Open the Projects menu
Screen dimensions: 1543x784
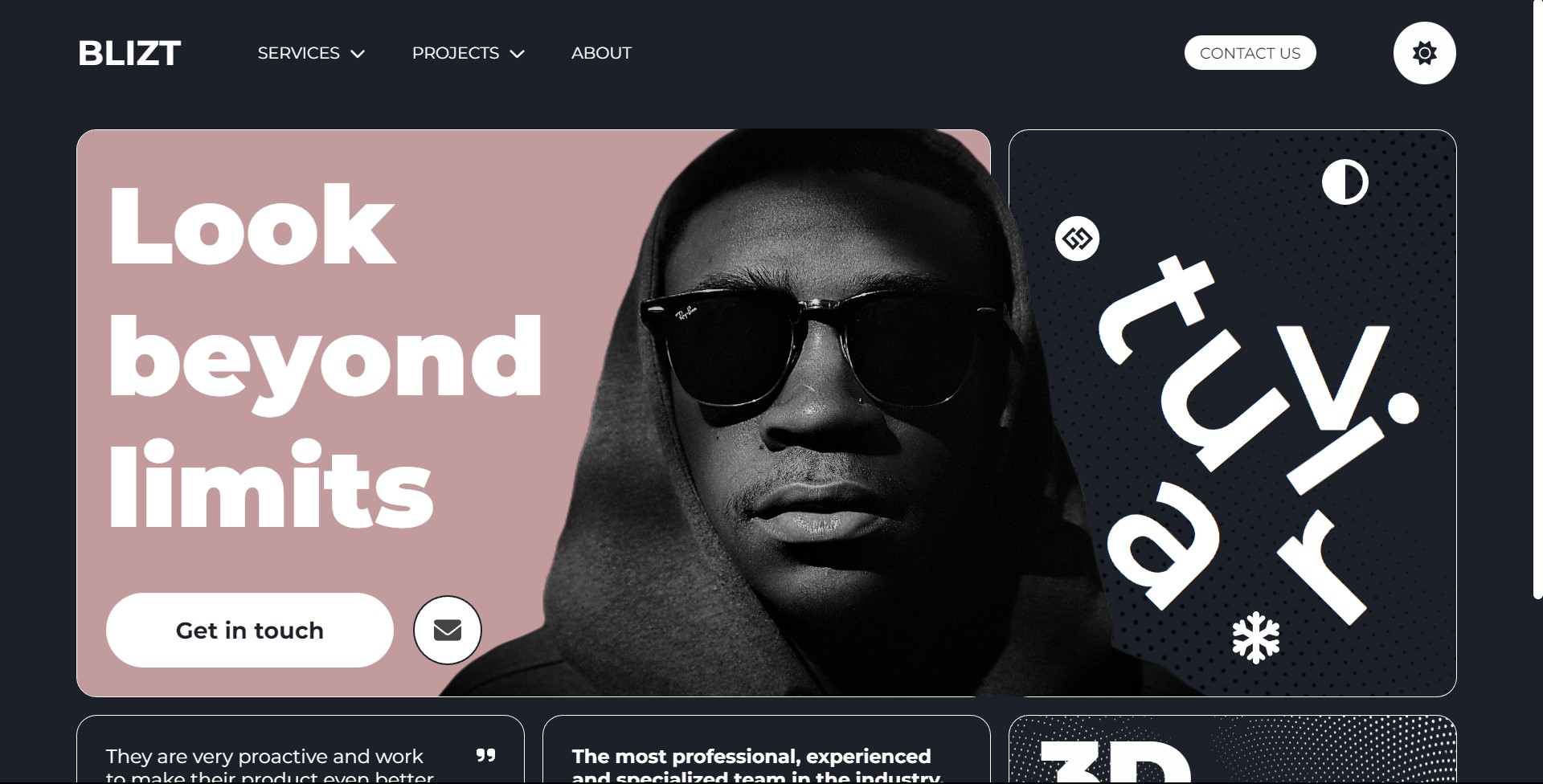click(x=468, y=53)
